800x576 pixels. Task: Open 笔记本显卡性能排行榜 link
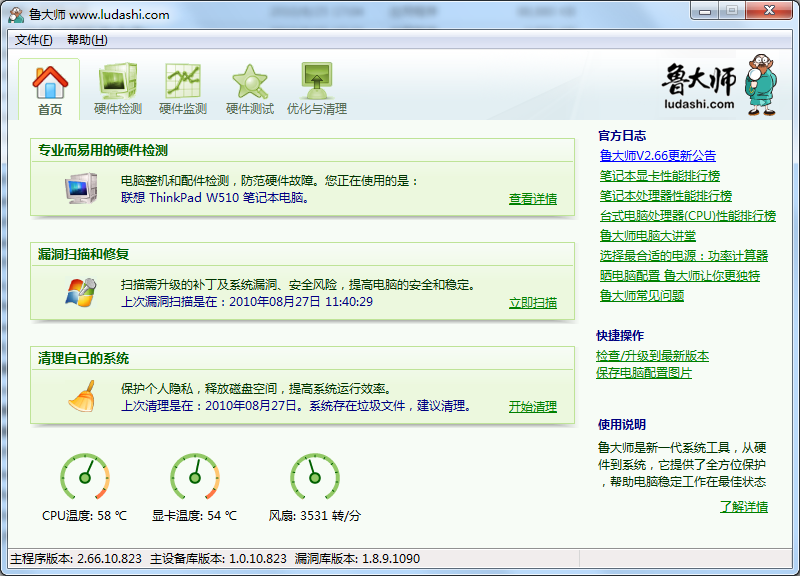pos(660,176)
